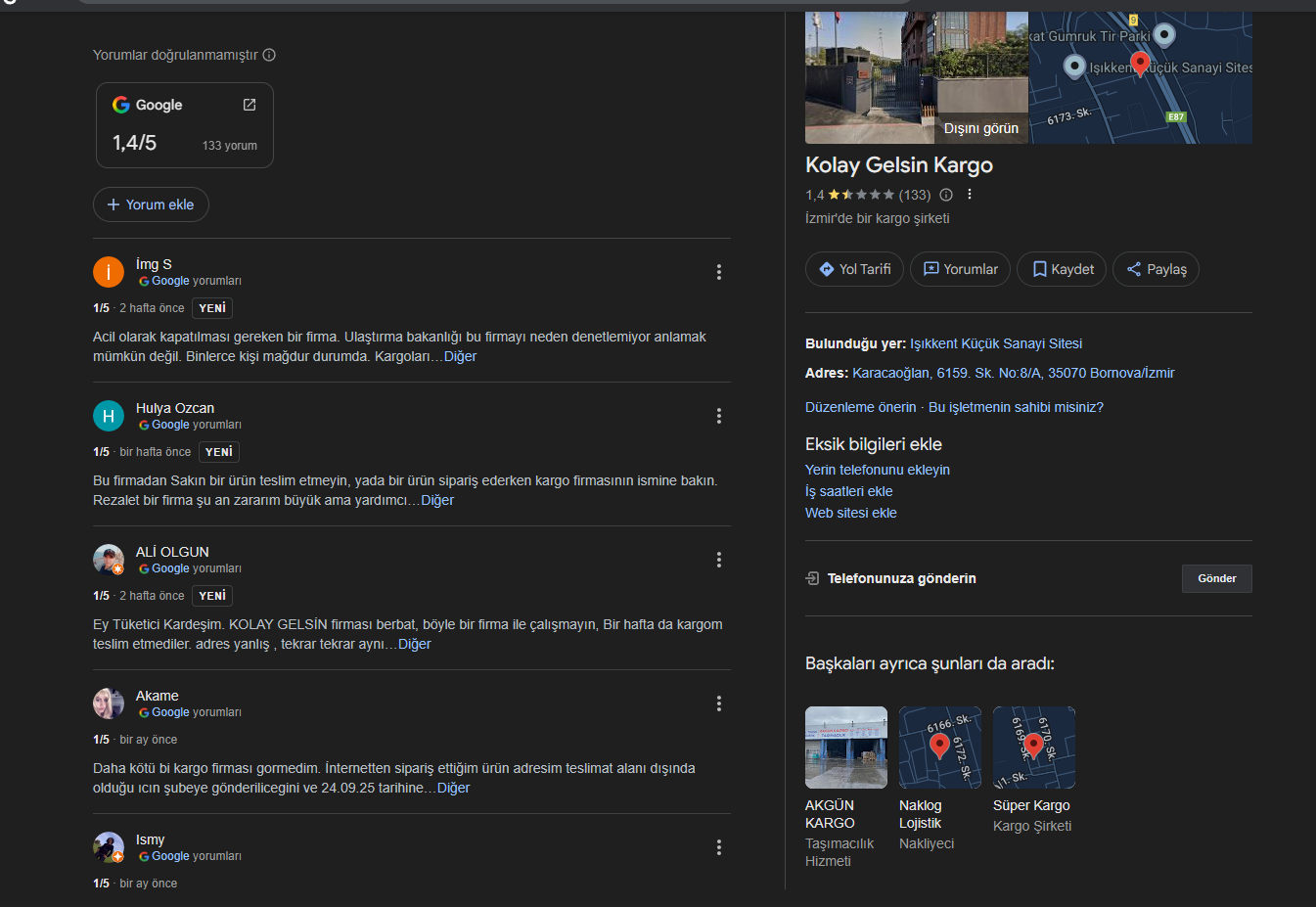Click 'Başkaları ayrıca şunları da aradı:' heading
The width and height of the screenshot is (1316, 907).
[x=930, y=663]
